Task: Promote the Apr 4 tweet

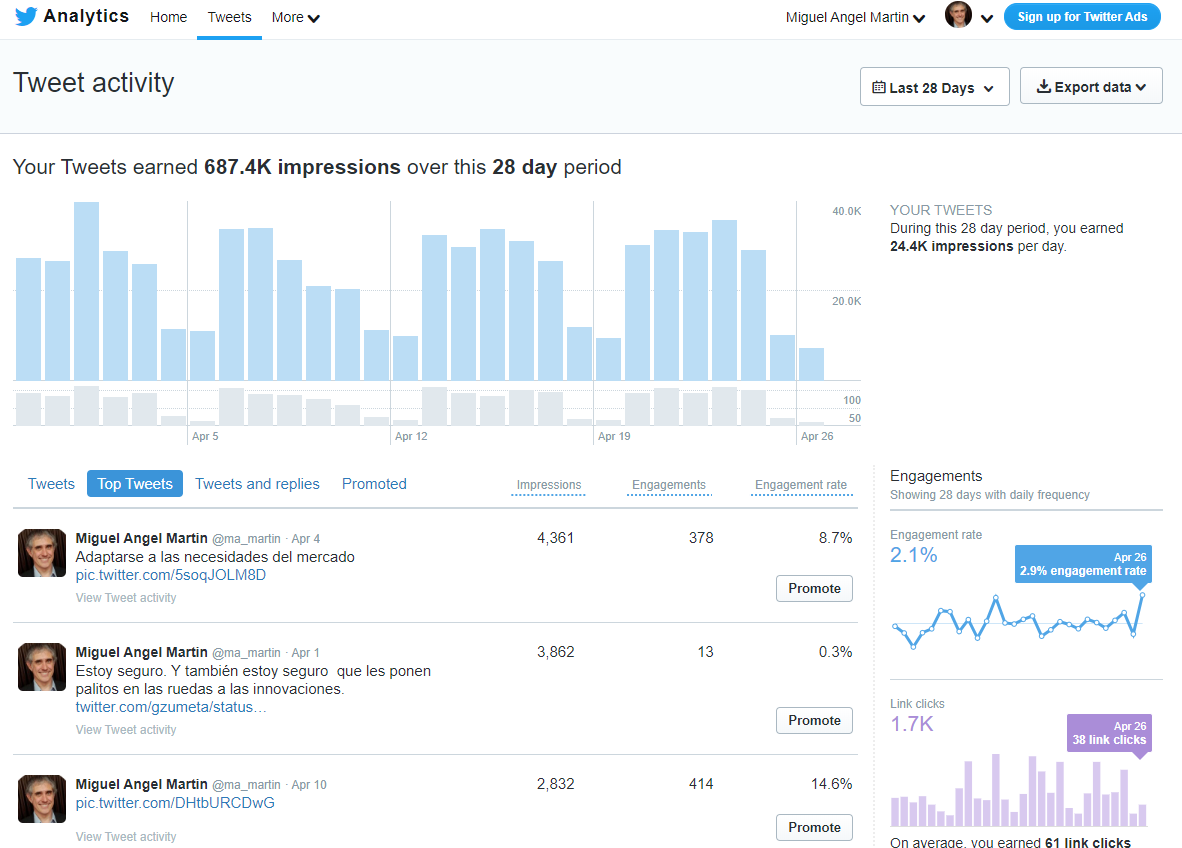Action: coord(814,589)
